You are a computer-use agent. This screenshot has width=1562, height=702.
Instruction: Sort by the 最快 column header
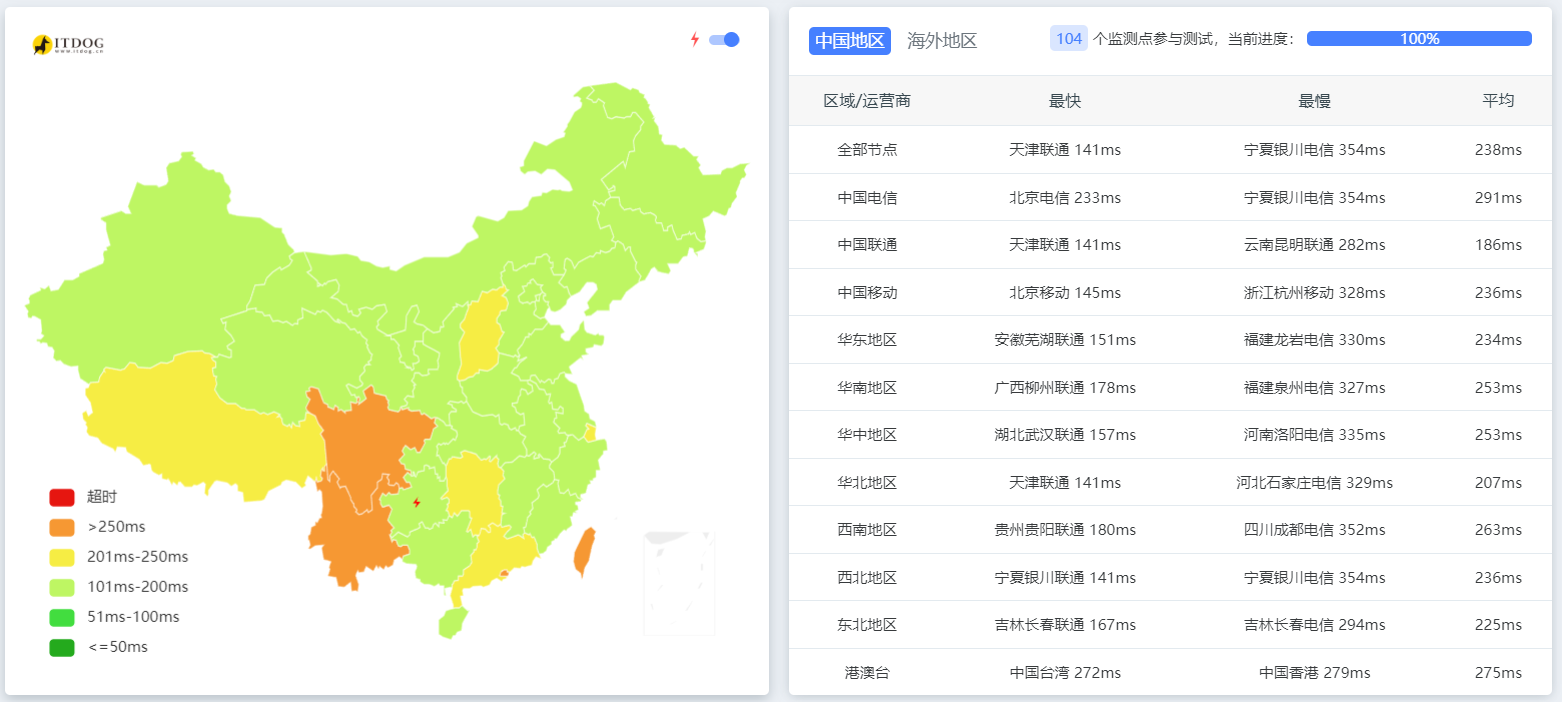(1064, 101)
